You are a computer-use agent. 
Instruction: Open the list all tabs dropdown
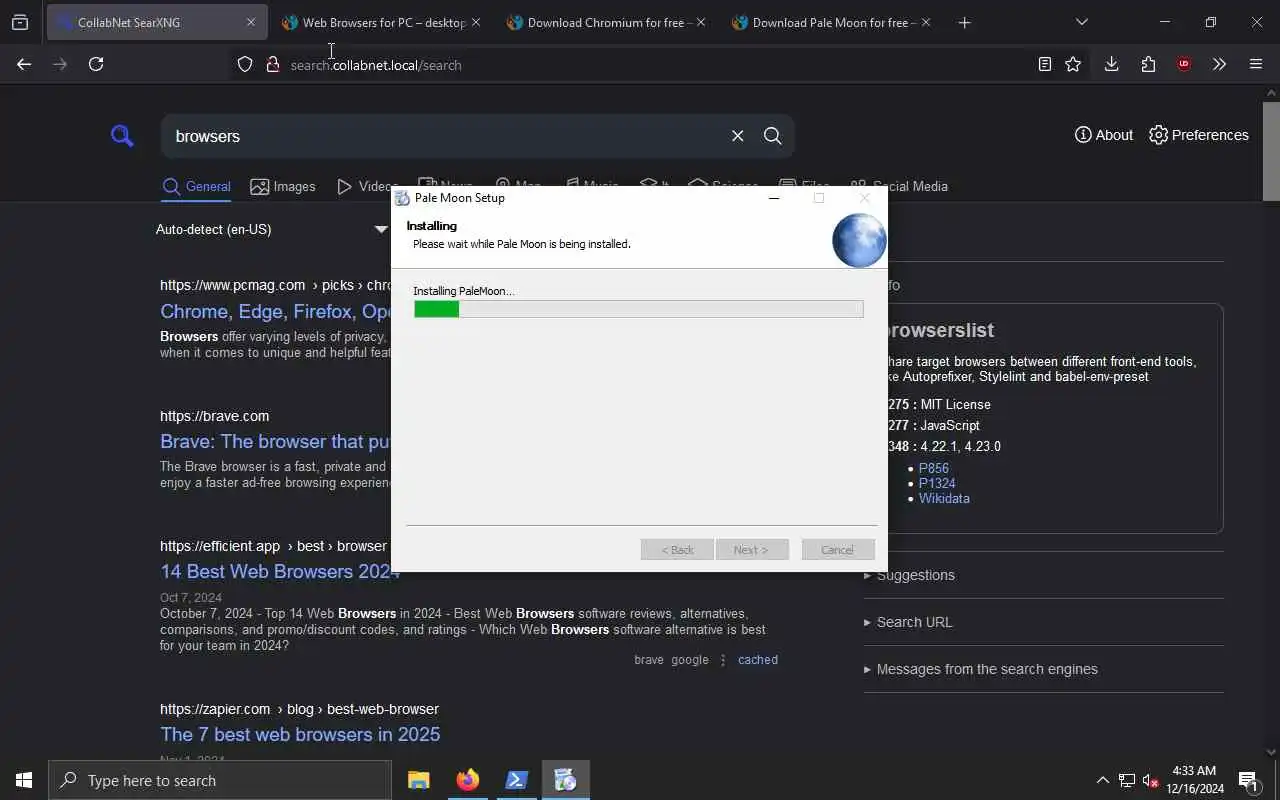1081,22
